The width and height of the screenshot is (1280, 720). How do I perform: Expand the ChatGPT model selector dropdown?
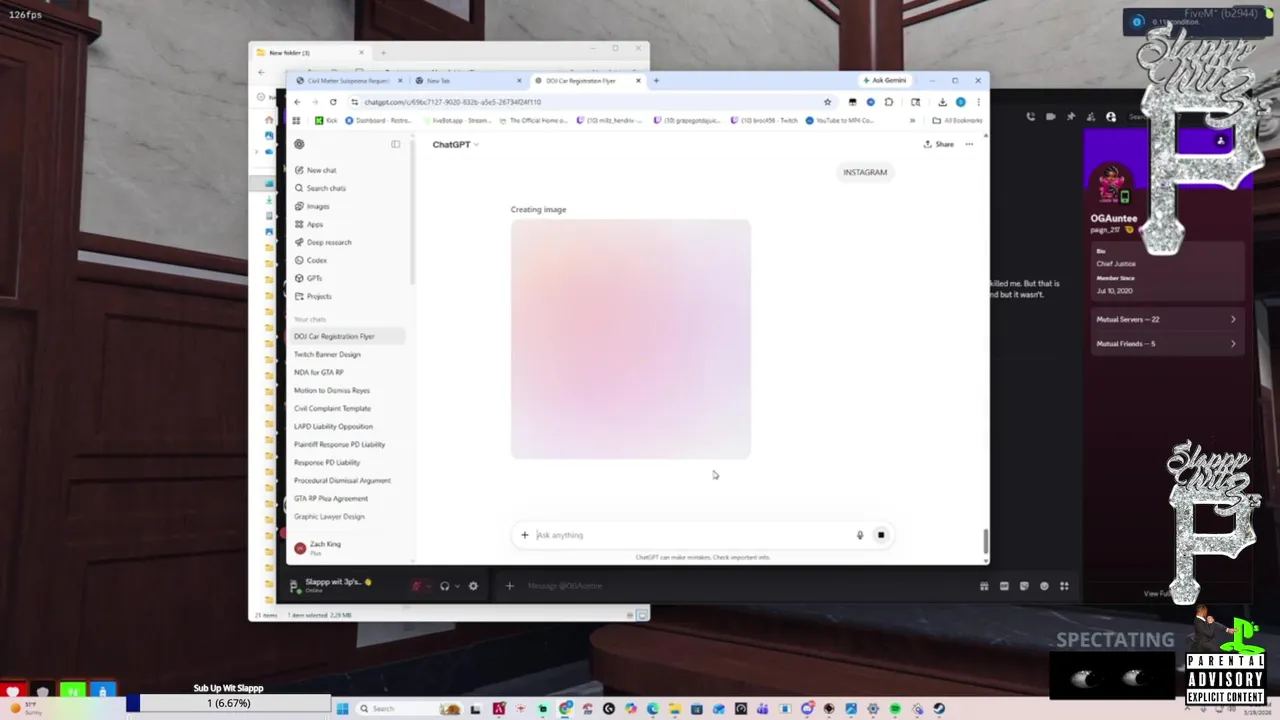pos(455,144)
